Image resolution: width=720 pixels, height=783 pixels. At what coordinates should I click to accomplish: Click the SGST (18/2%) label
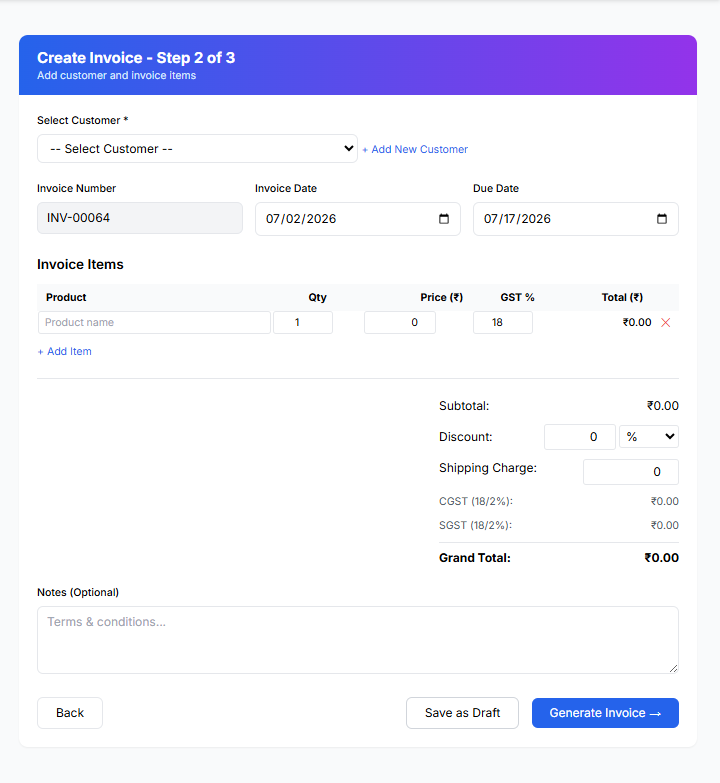pos(475,525)
